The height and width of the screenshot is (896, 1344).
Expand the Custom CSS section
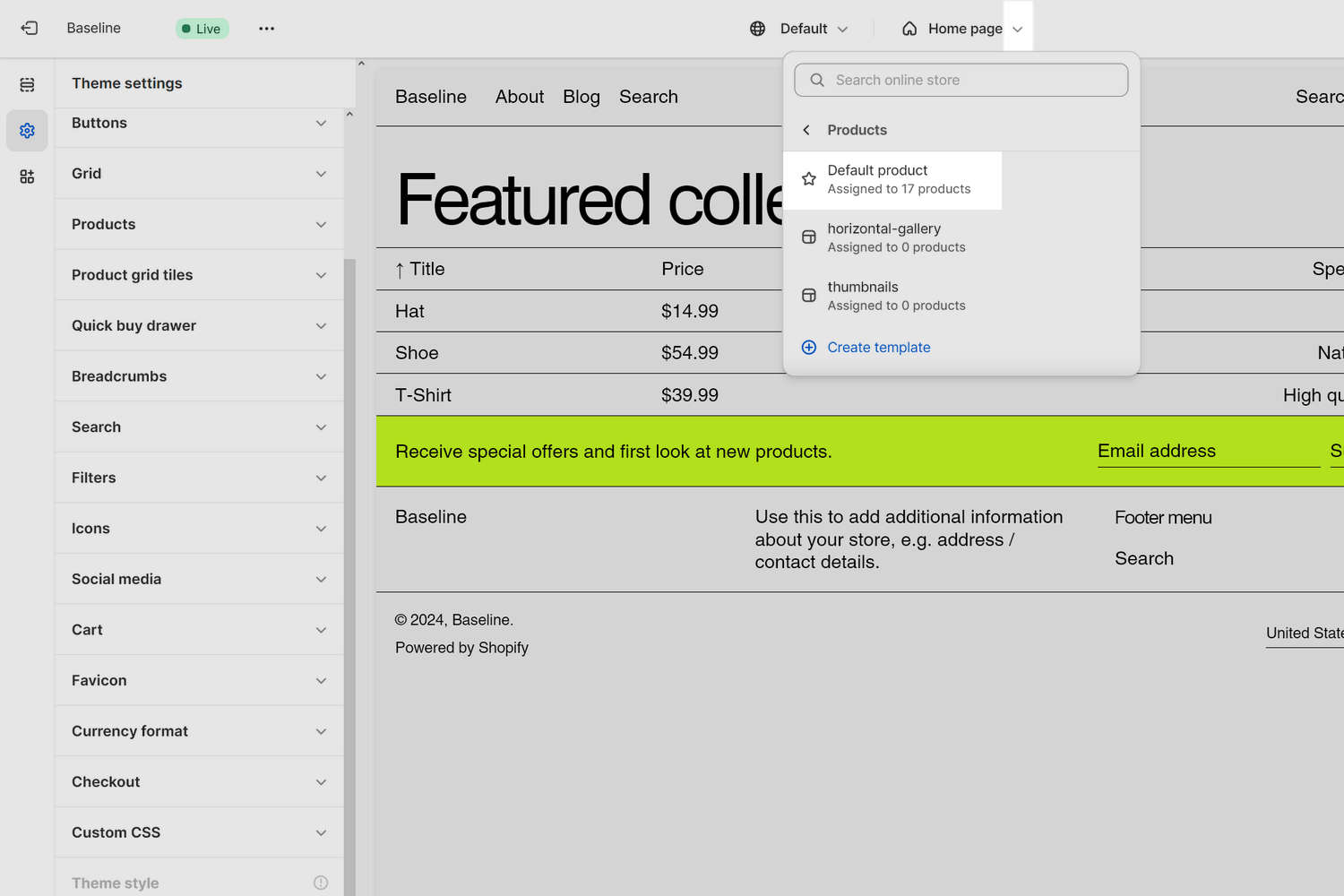click(199, 832)
